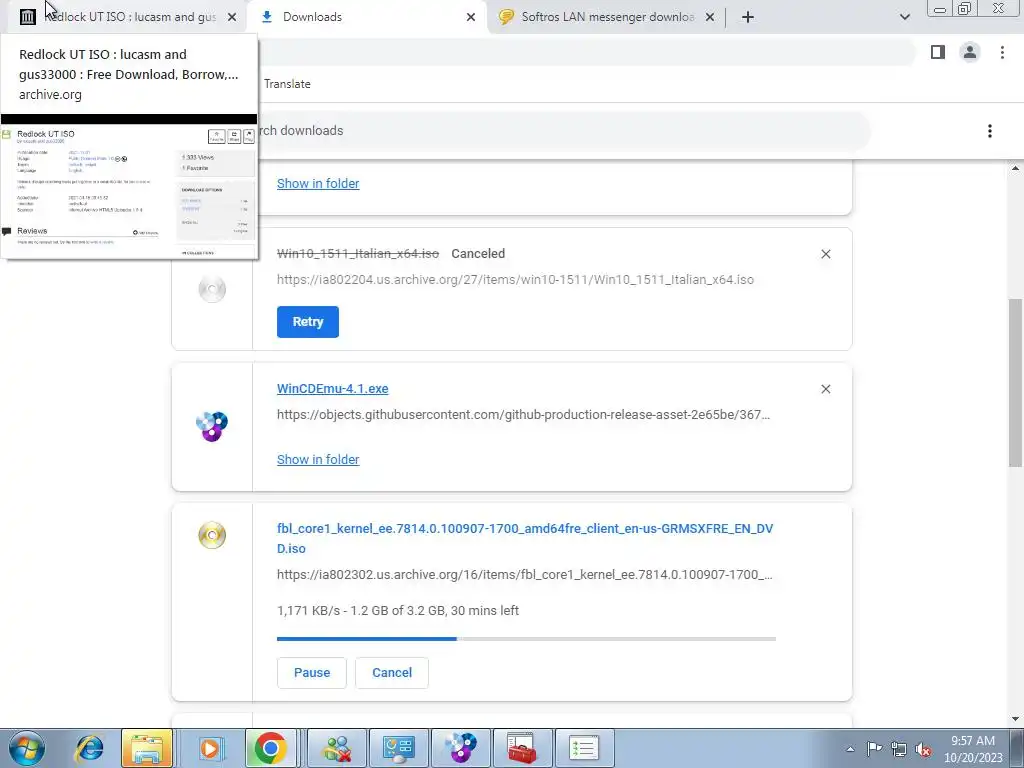Close the Softros LAN messenger tab

click(x=710, y=18)
